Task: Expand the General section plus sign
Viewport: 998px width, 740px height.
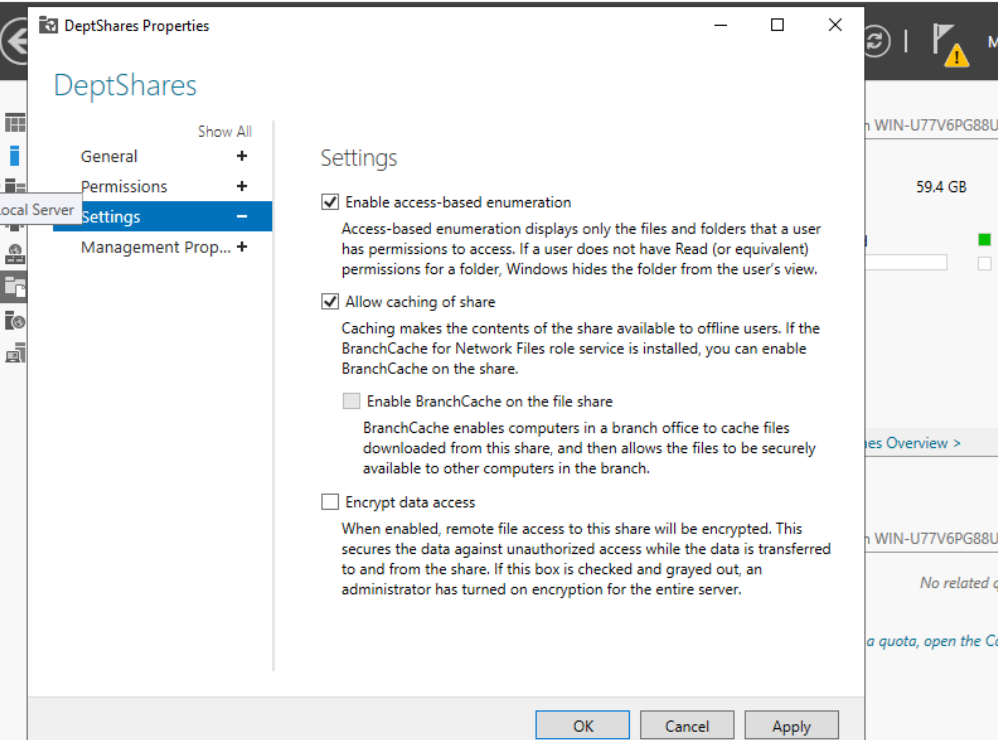Action: pos(241,156)
